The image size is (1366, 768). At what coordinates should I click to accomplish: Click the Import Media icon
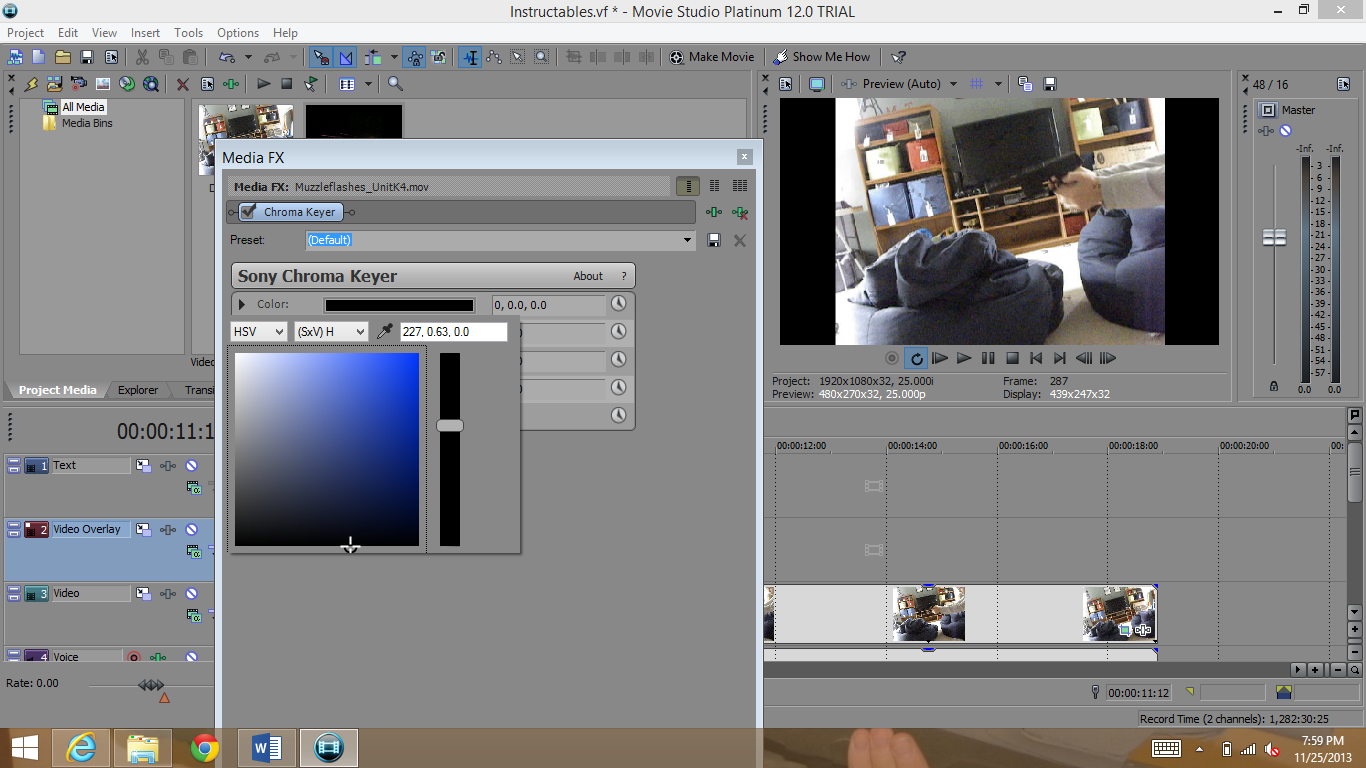click(x=54, y=84)
